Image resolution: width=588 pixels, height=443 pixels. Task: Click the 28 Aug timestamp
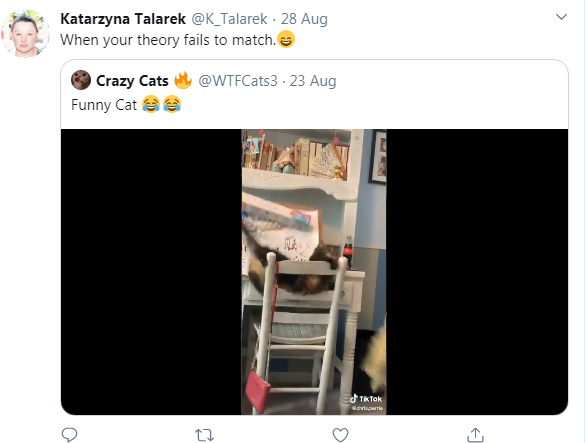pyautogui.click(x=304, y=19)
